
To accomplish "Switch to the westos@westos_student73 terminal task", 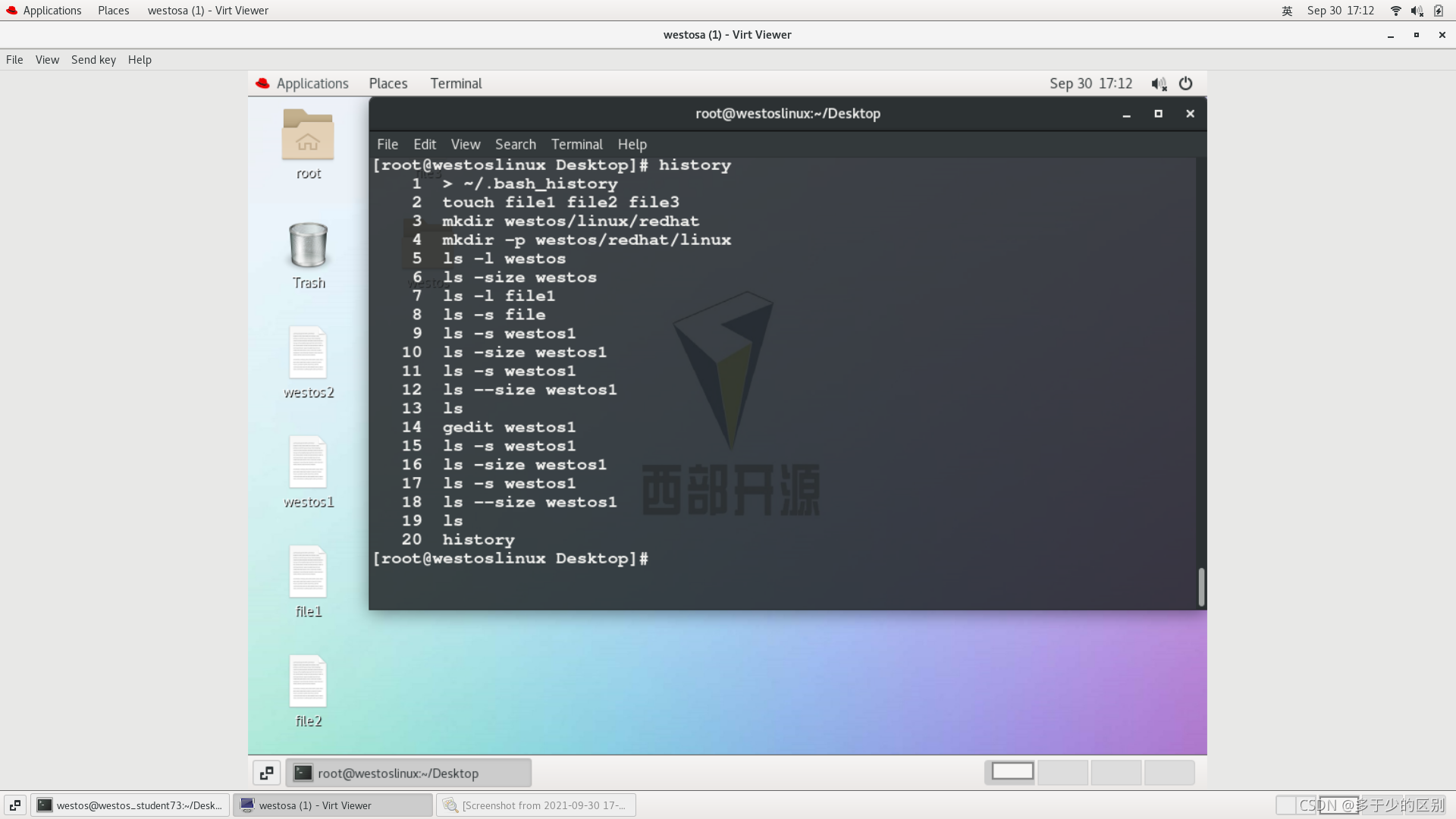I will (x=130, y=805).
